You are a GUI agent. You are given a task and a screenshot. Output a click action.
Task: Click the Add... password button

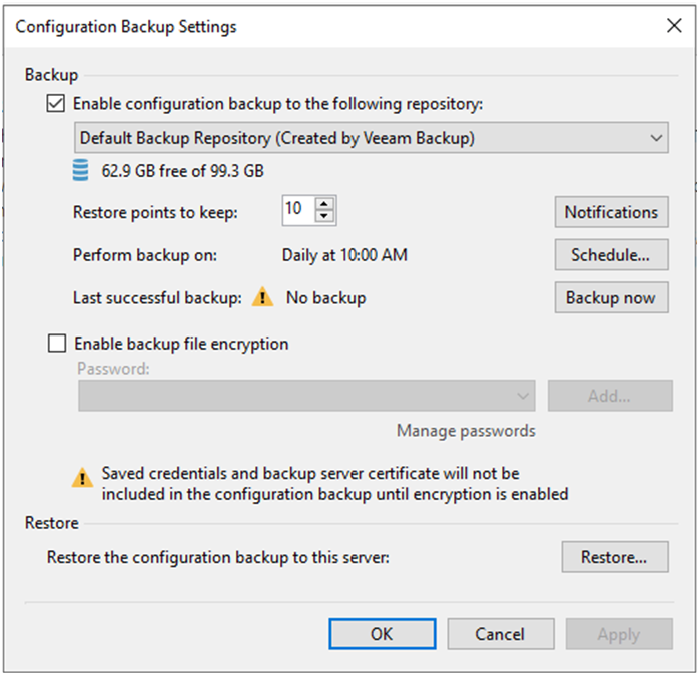coord(610,396)
